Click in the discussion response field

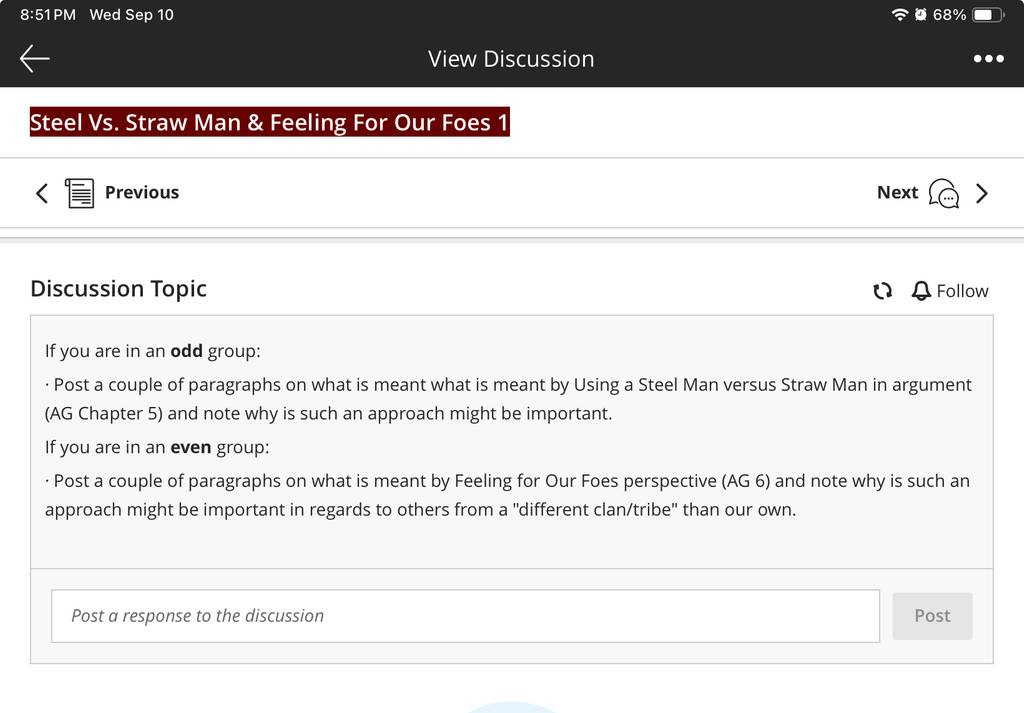coord(465,616)
